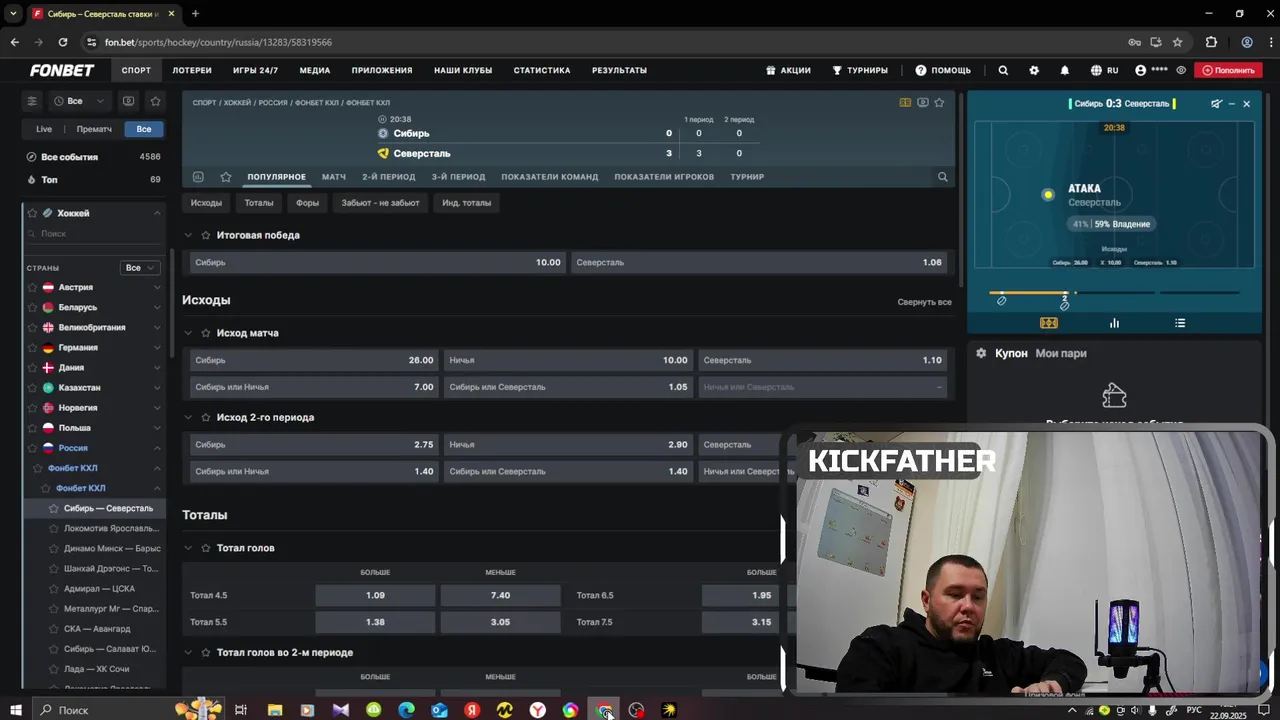Open the match statistics bar-chart icon
The width and height of the screenshot is (1280, 720).
[1114, 323]
